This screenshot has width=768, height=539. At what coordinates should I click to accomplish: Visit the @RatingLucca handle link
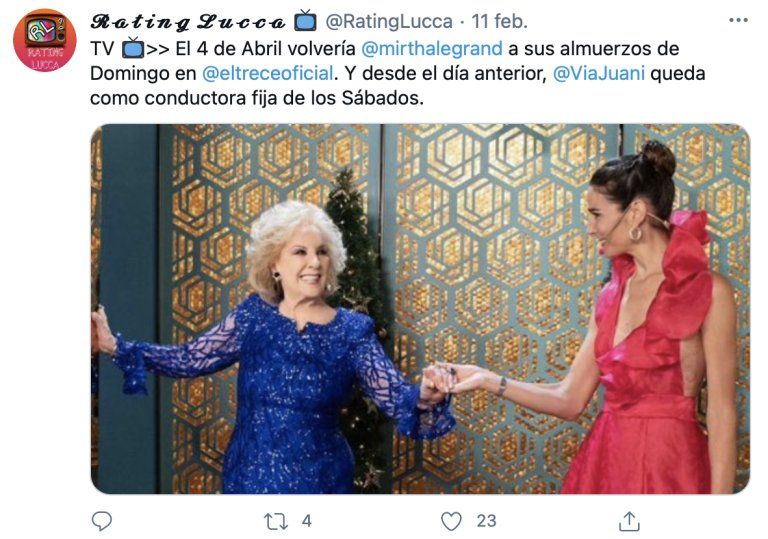click(389, 22)
